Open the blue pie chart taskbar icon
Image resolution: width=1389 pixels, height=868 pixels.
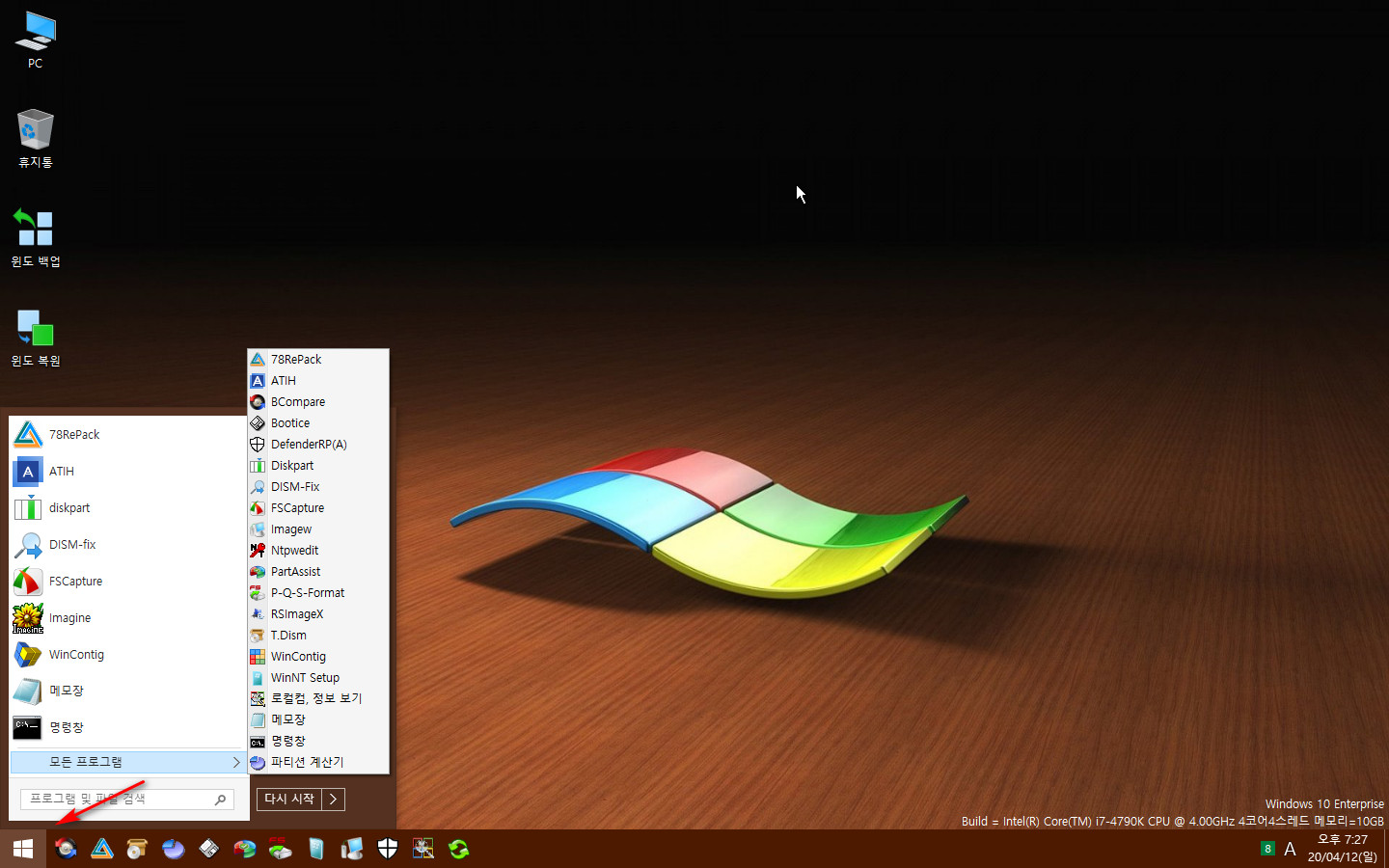174,849
